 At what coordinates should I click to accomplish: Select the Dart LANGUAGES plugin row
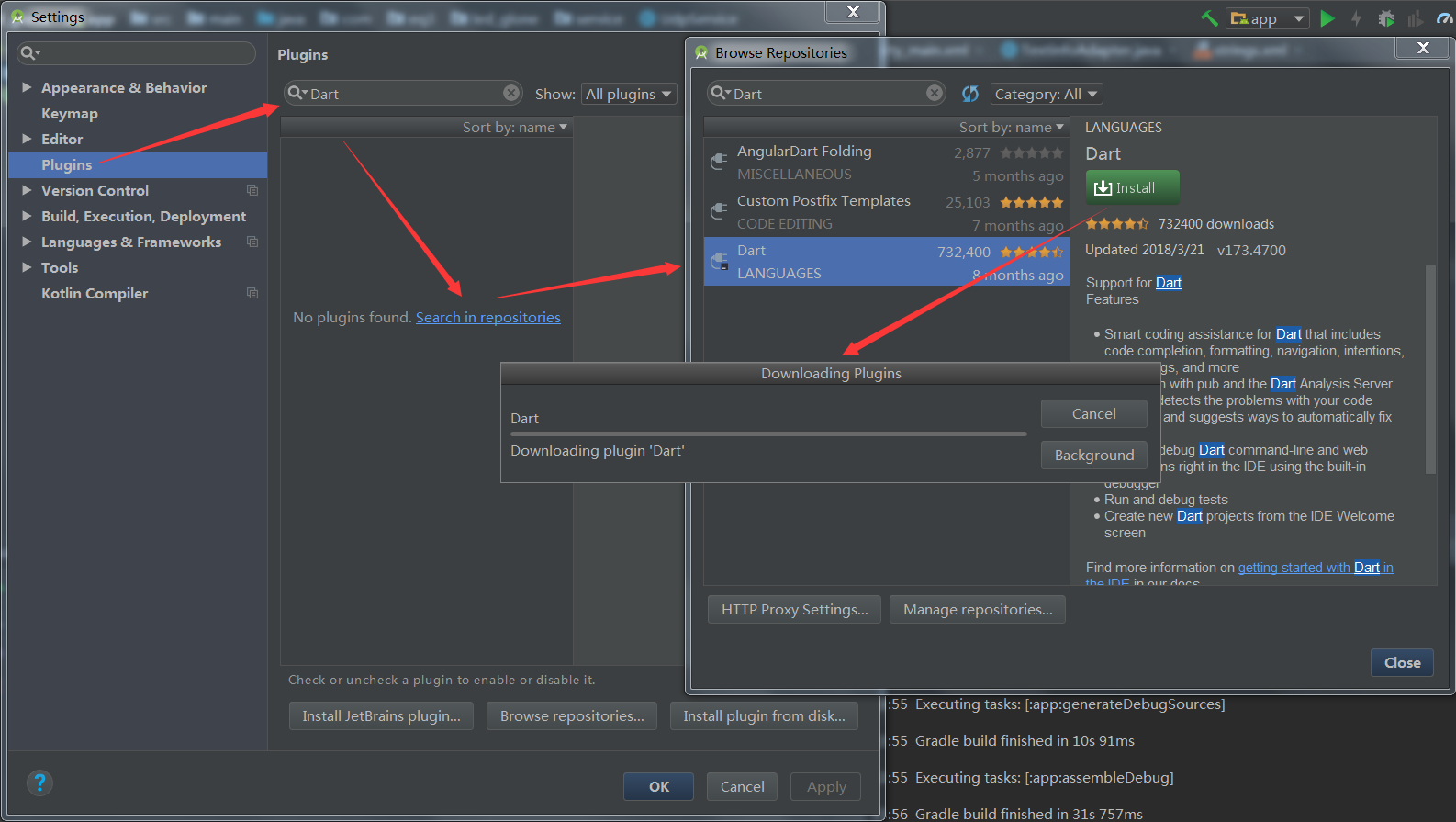[x=886, y=262]
